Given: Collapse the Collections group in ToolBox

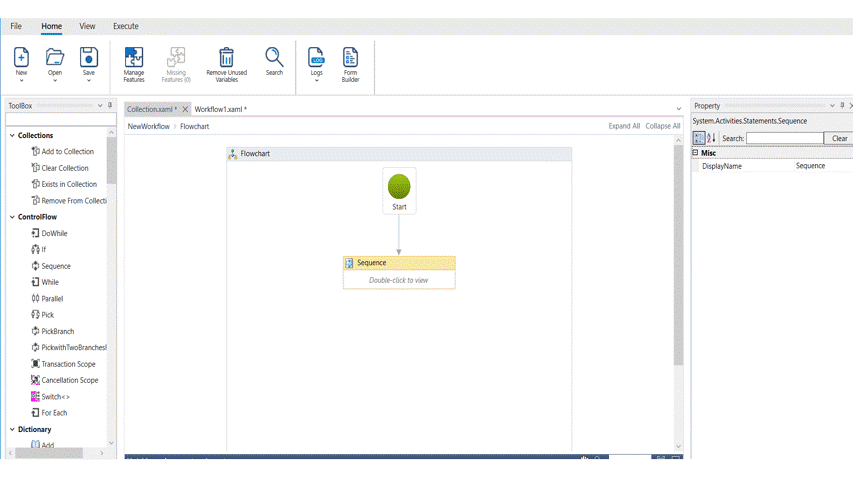Looking at the screenshot, I should pyautogui.click(x=12, y=135).
